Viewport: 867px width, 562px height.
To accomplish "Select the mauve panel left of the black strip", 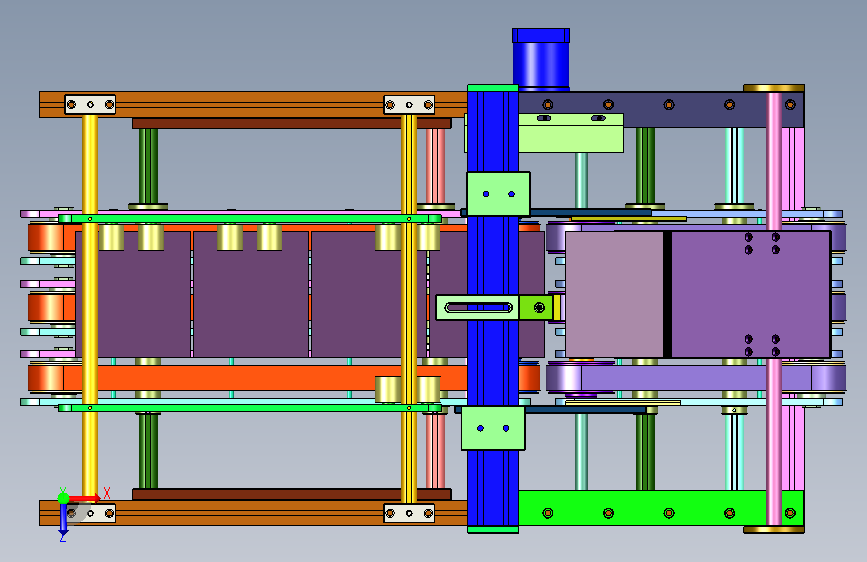I will [x=614, y=294].
